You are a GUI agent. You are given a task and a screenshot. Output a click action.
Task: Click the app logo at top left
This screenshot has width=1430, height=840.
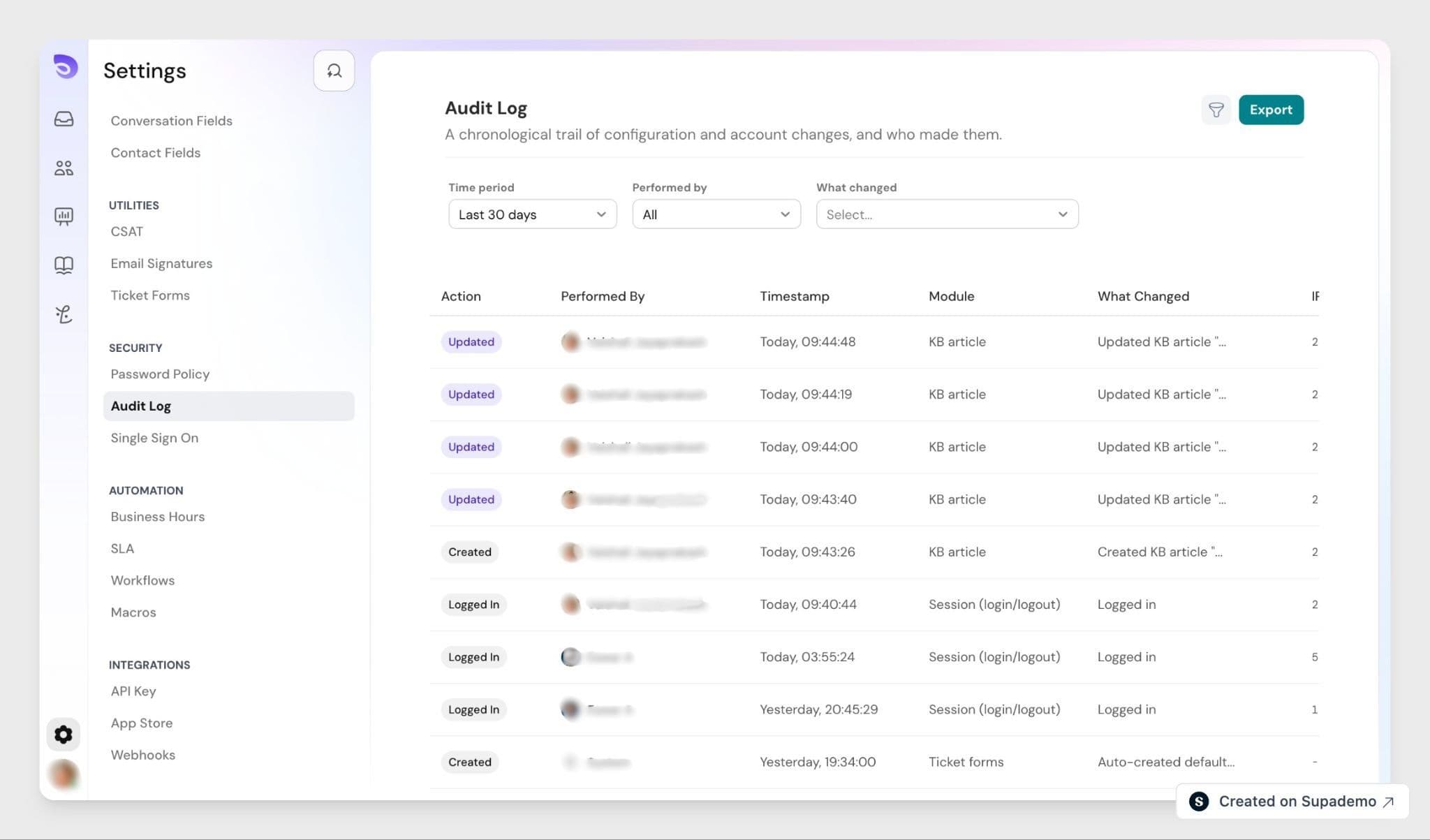click(x=65, y=67)
